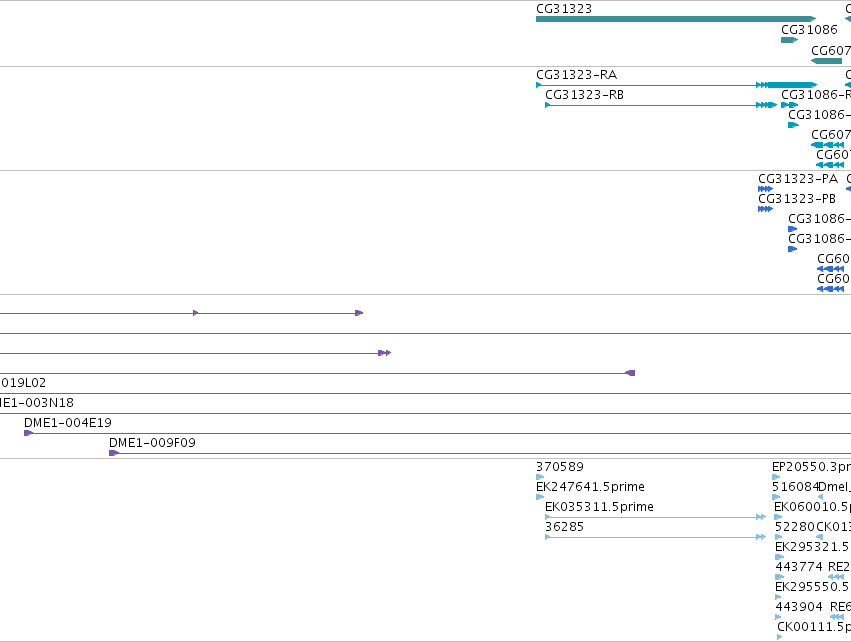This screenshot has width=851, height=642.
Task: Select the CK00111.5p EST label
Action: point(814,627)
